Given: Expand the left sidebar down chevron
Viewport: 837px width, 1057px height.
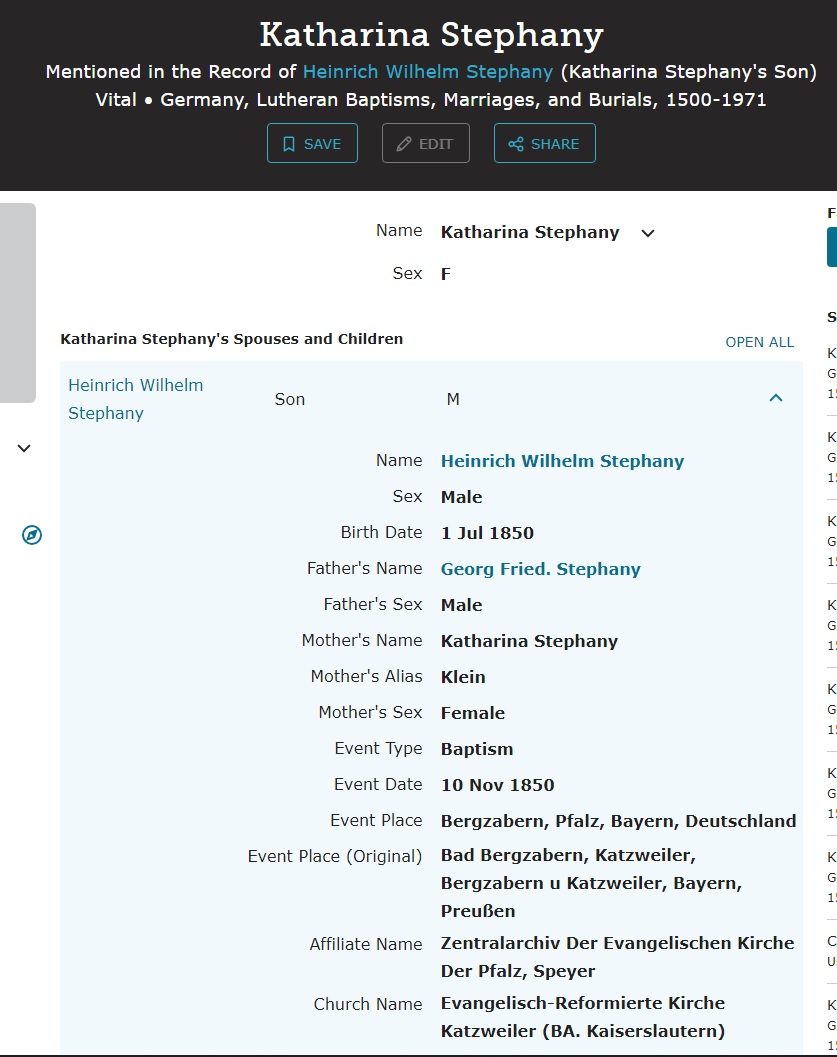Looking at the screenshot, I should click(x=24, y=449).
